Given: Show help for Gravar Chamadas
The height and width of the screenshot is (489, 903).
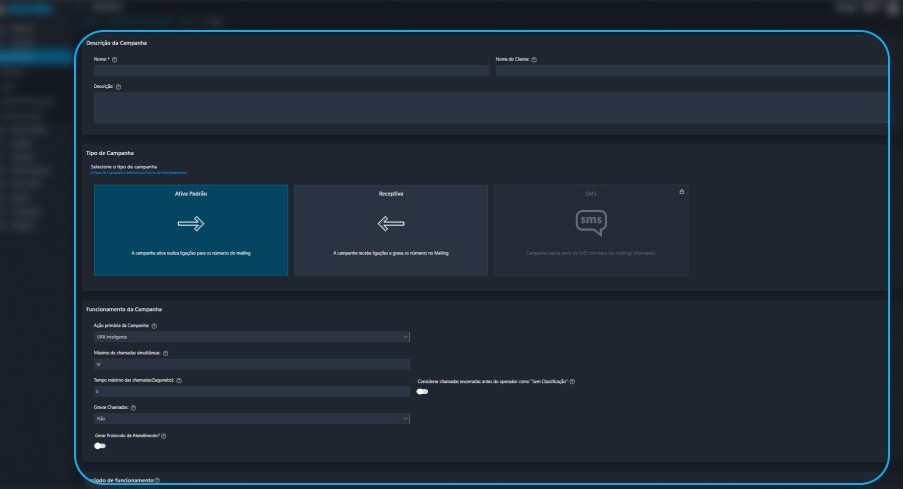Looking at the screenshot, I should [133, 407].
